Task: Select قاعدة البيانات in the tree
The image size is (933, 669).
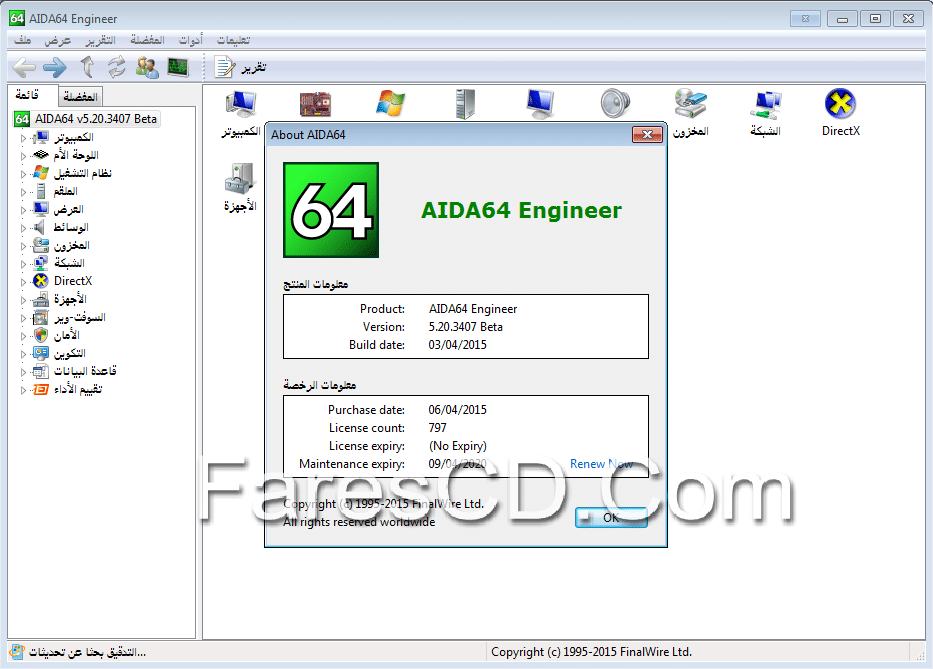Action: click(x=85, y=371)
